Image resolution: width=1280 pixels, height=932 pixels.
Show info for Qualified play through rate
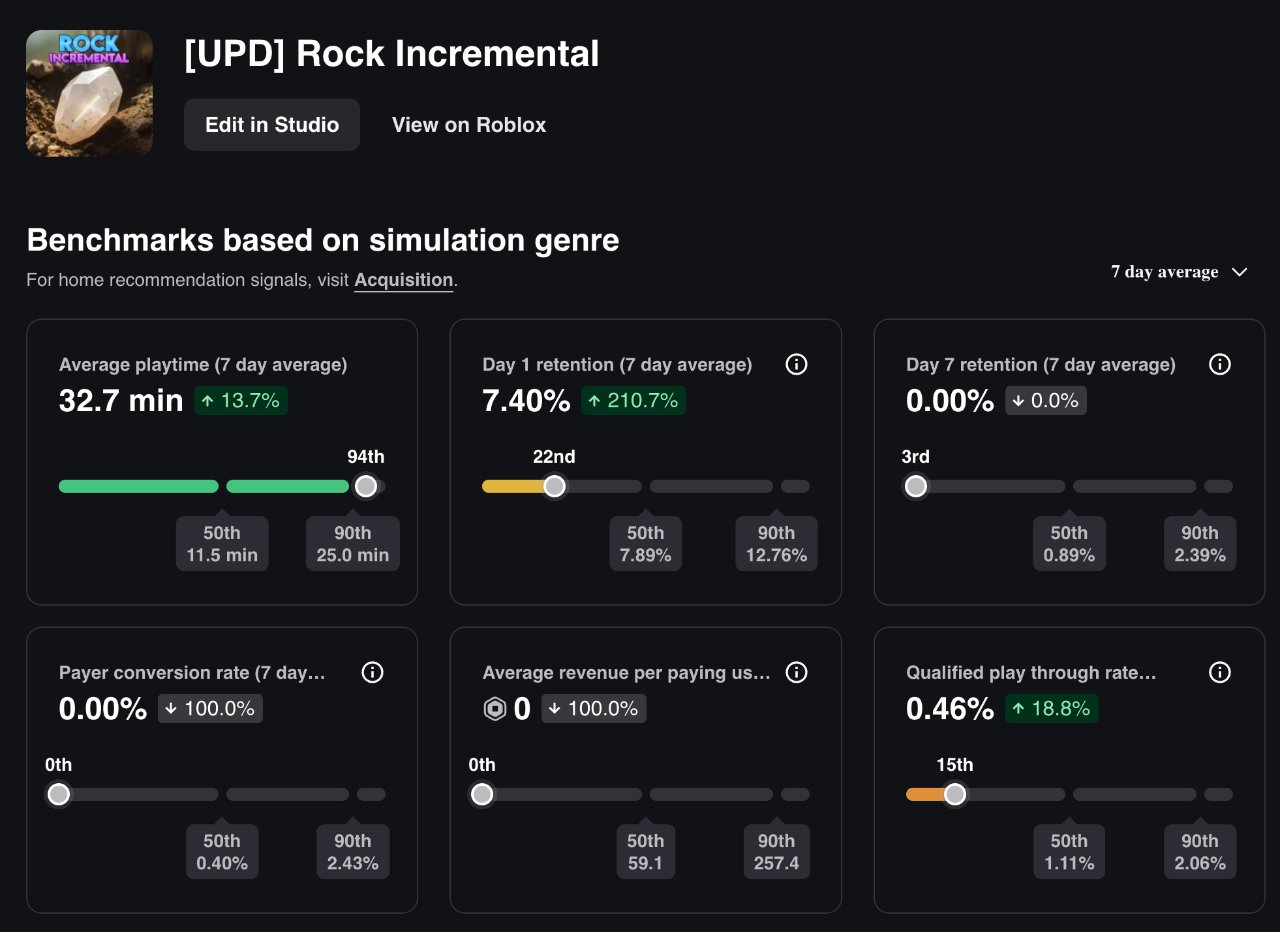(1220, 673)
